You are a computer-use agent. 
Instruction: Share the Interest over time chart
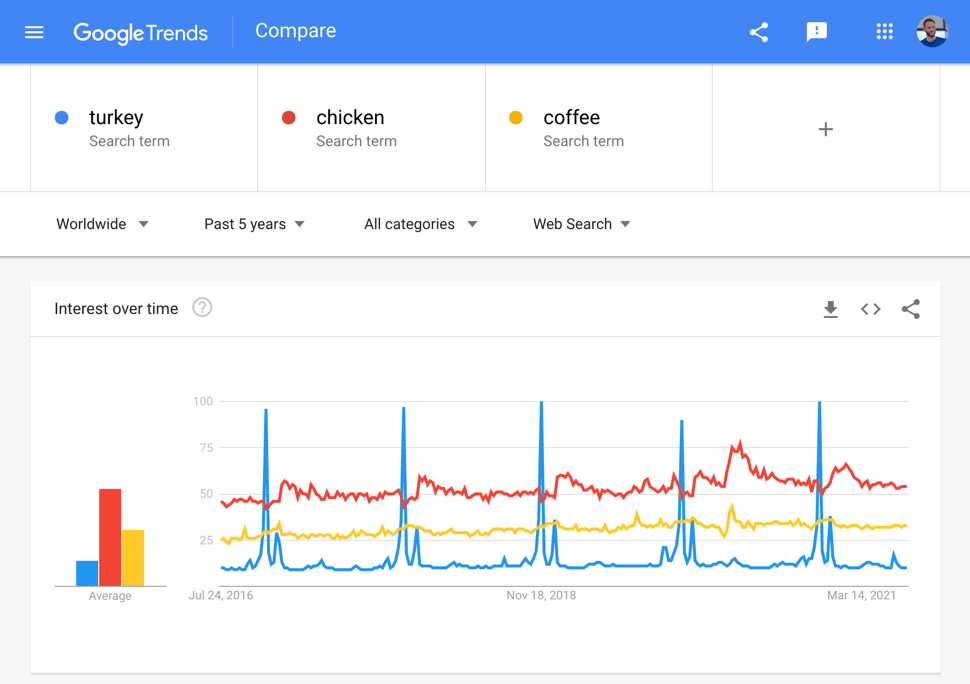pos(910,309)
